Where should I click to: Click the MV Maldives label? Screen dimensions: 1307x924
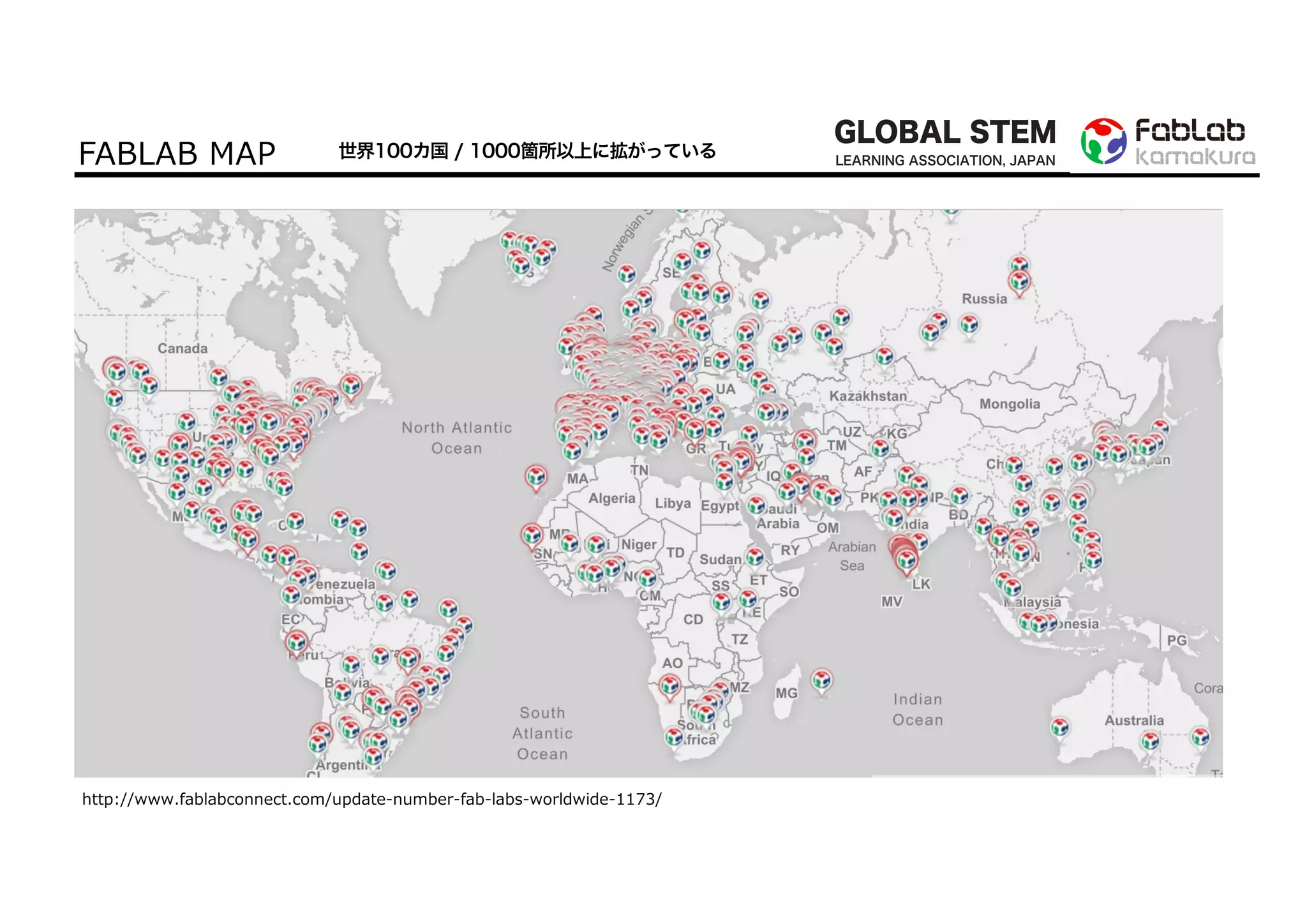892,602
